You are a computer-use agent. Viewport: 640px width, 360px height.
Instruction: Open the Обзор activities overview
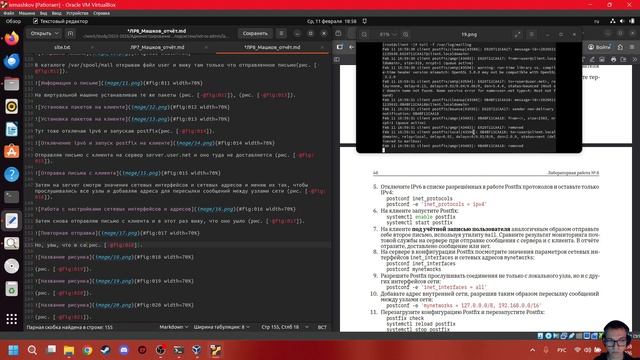(x=13, y=21)
